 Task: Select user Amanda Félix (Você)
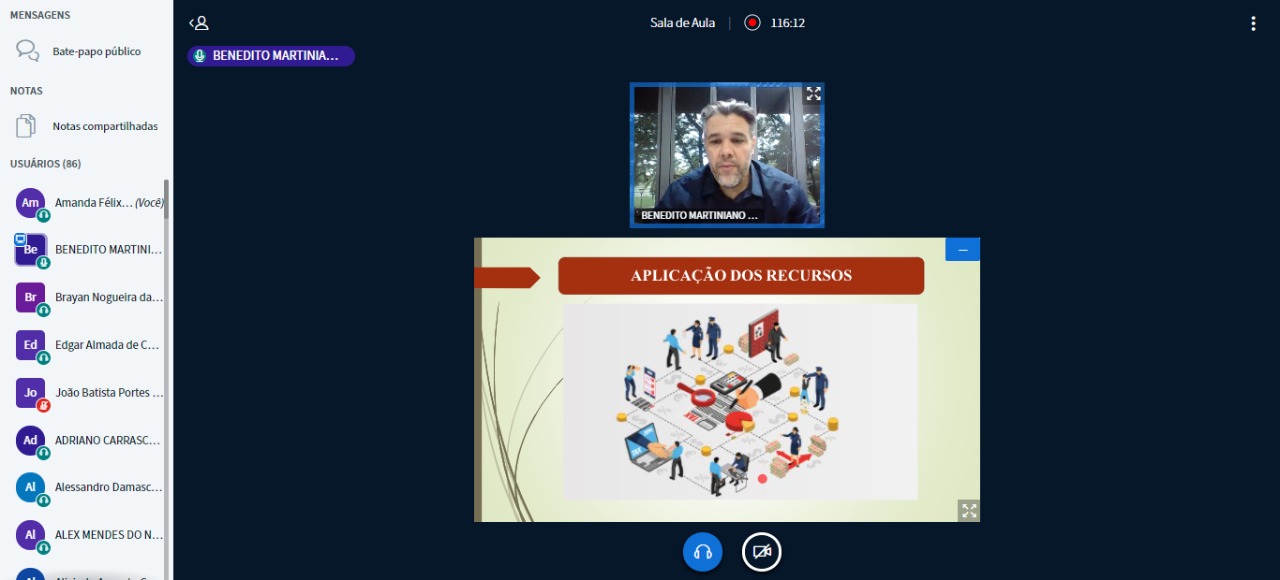pos(86,203)
